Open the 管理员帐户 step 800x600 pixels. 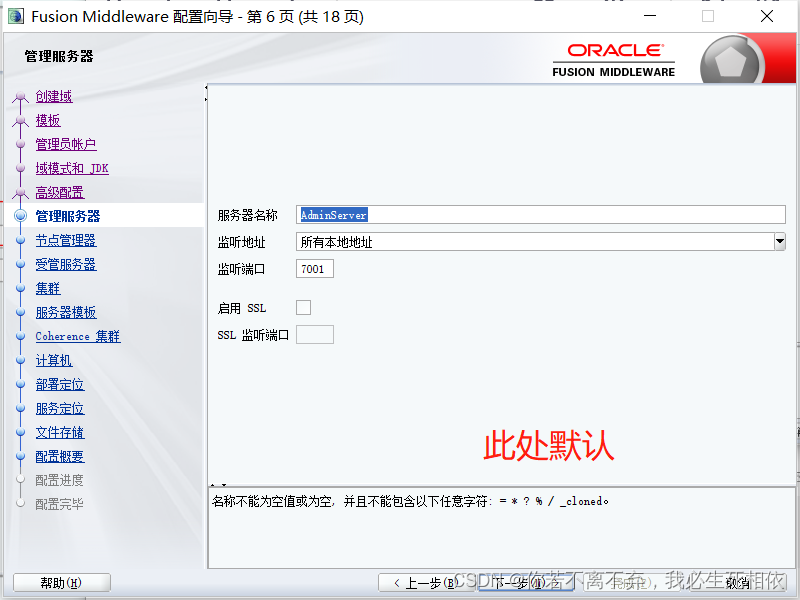coord(66,144)
